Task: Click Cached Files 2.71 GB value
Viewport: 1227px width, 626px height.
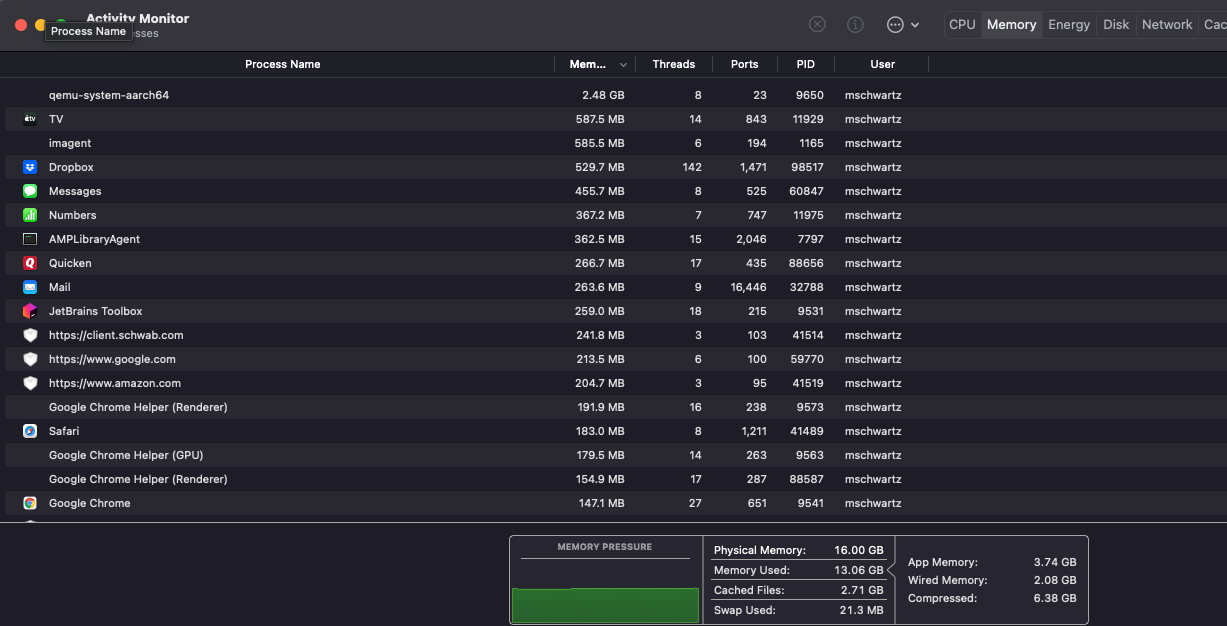Action: 862,590
